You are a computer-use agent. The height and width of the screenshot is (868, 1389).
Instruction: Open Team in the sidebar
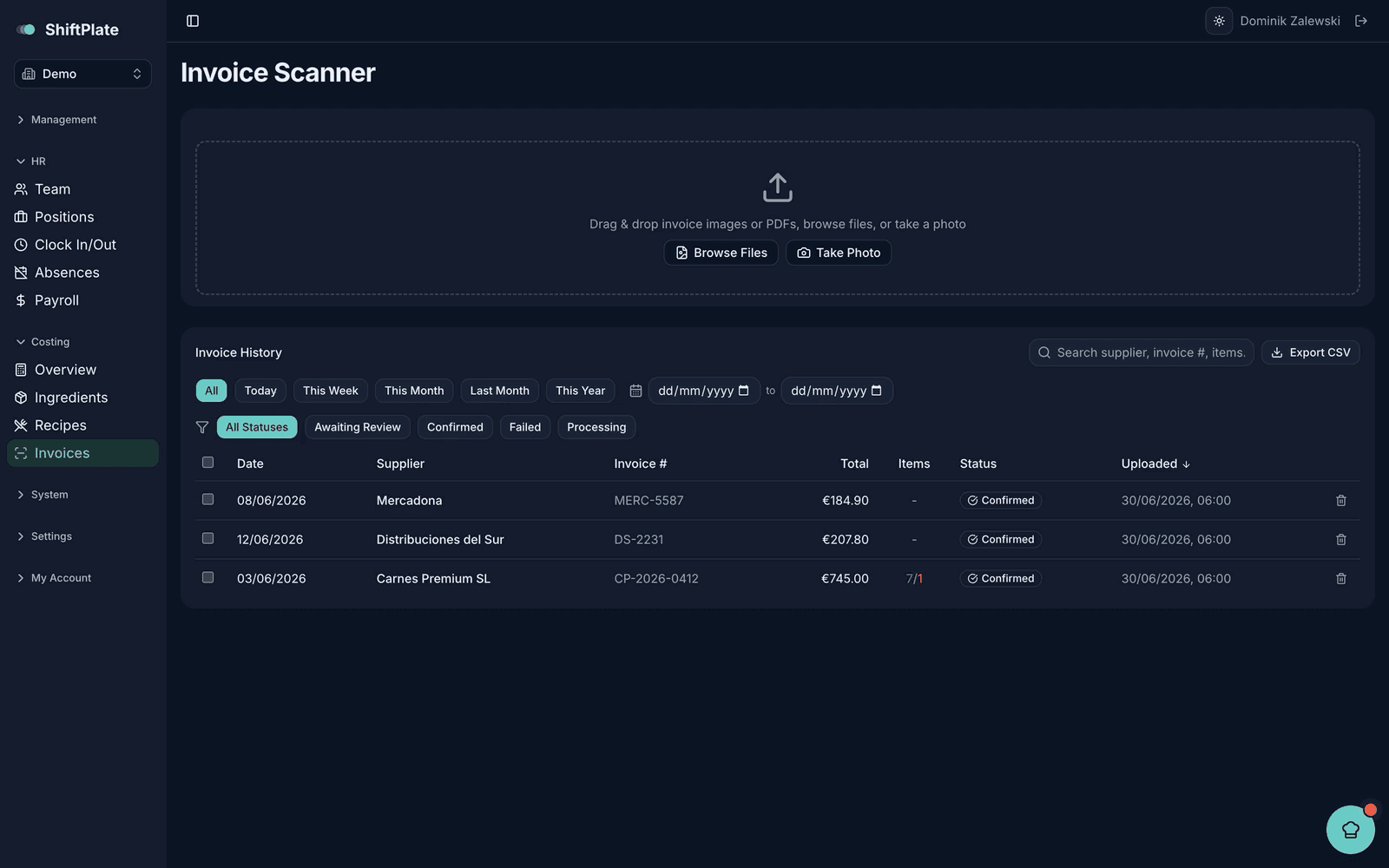(x=82, y=189)
